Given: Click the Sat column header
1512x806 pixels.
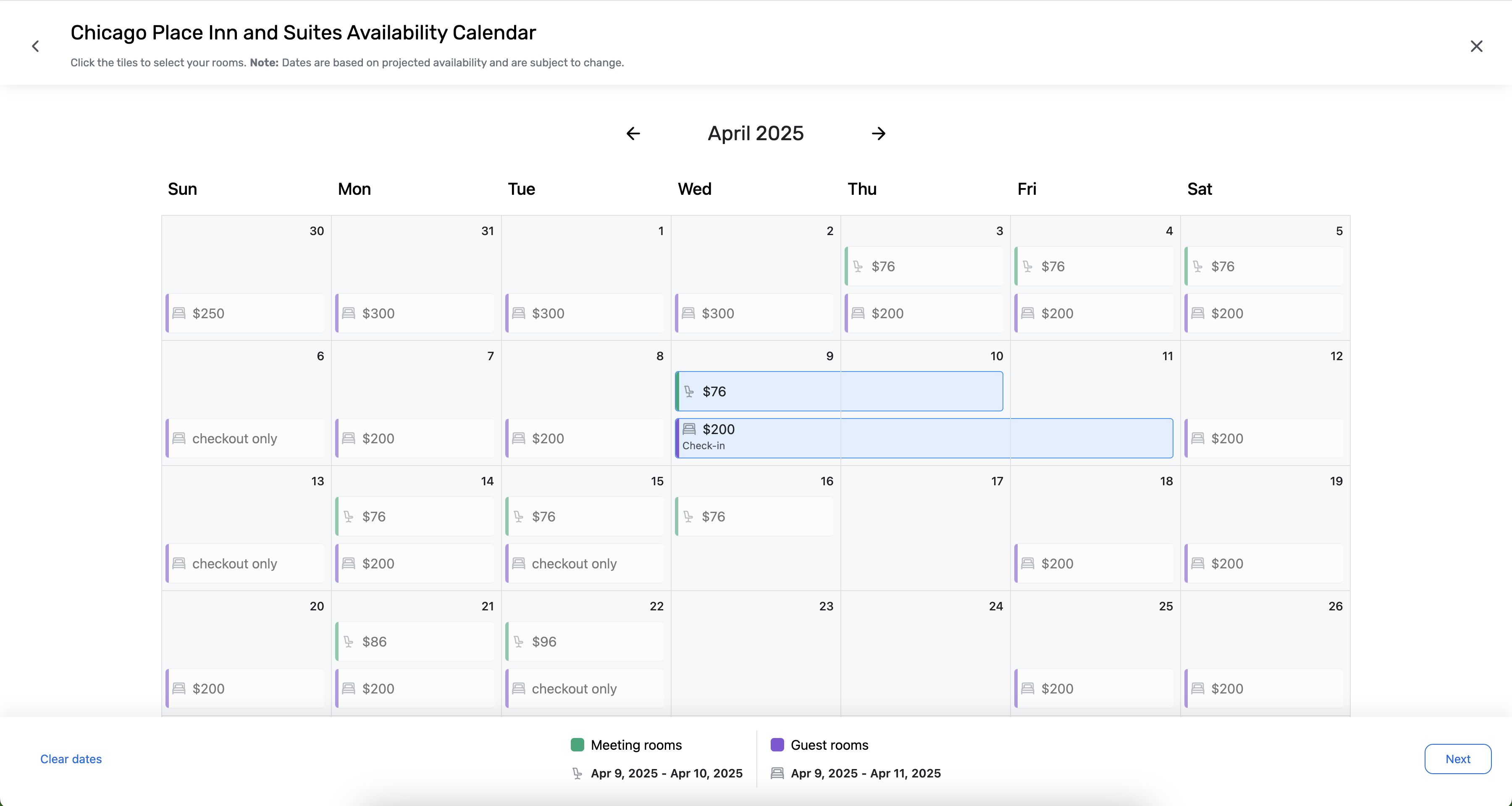Looking at the screenshot, I should (1199, 189).
